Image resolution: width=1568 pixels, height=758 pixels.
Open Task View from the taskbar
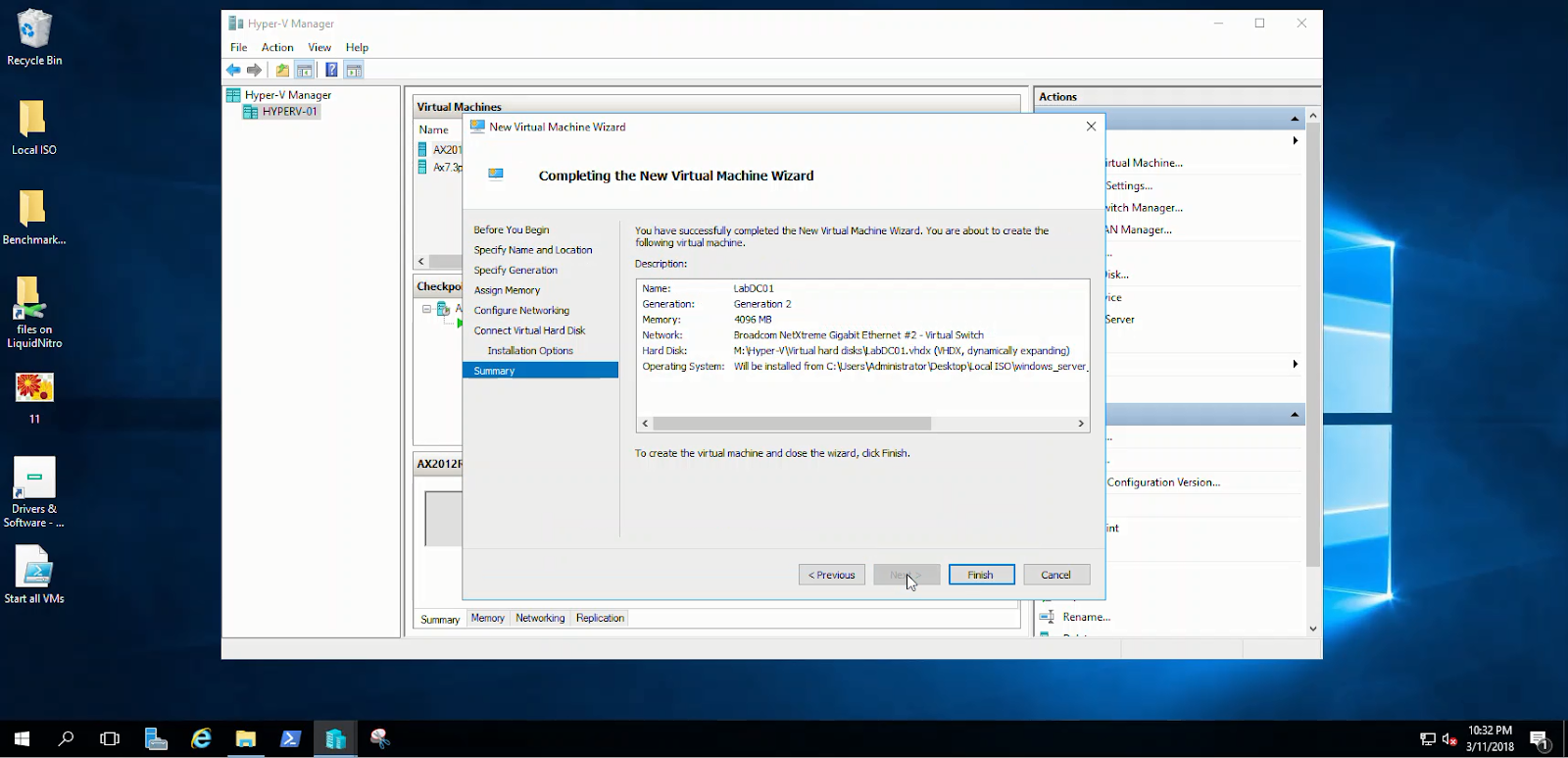(110, 738)
